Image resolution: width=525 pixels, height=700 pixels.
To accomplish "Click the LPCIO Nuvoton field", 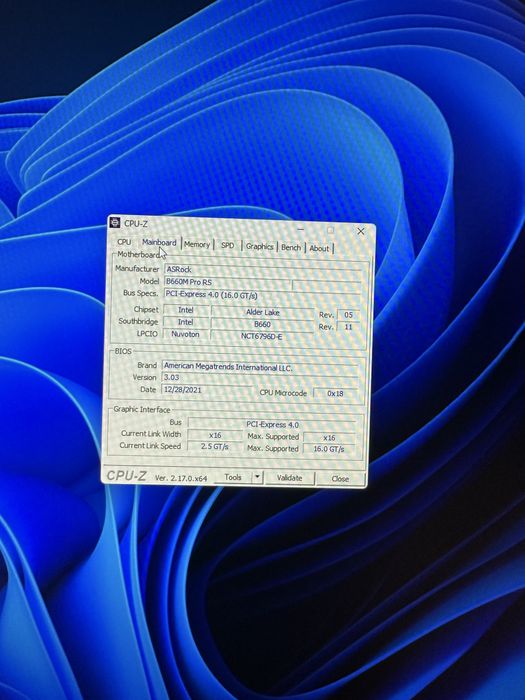I will (x=186, y=334).
